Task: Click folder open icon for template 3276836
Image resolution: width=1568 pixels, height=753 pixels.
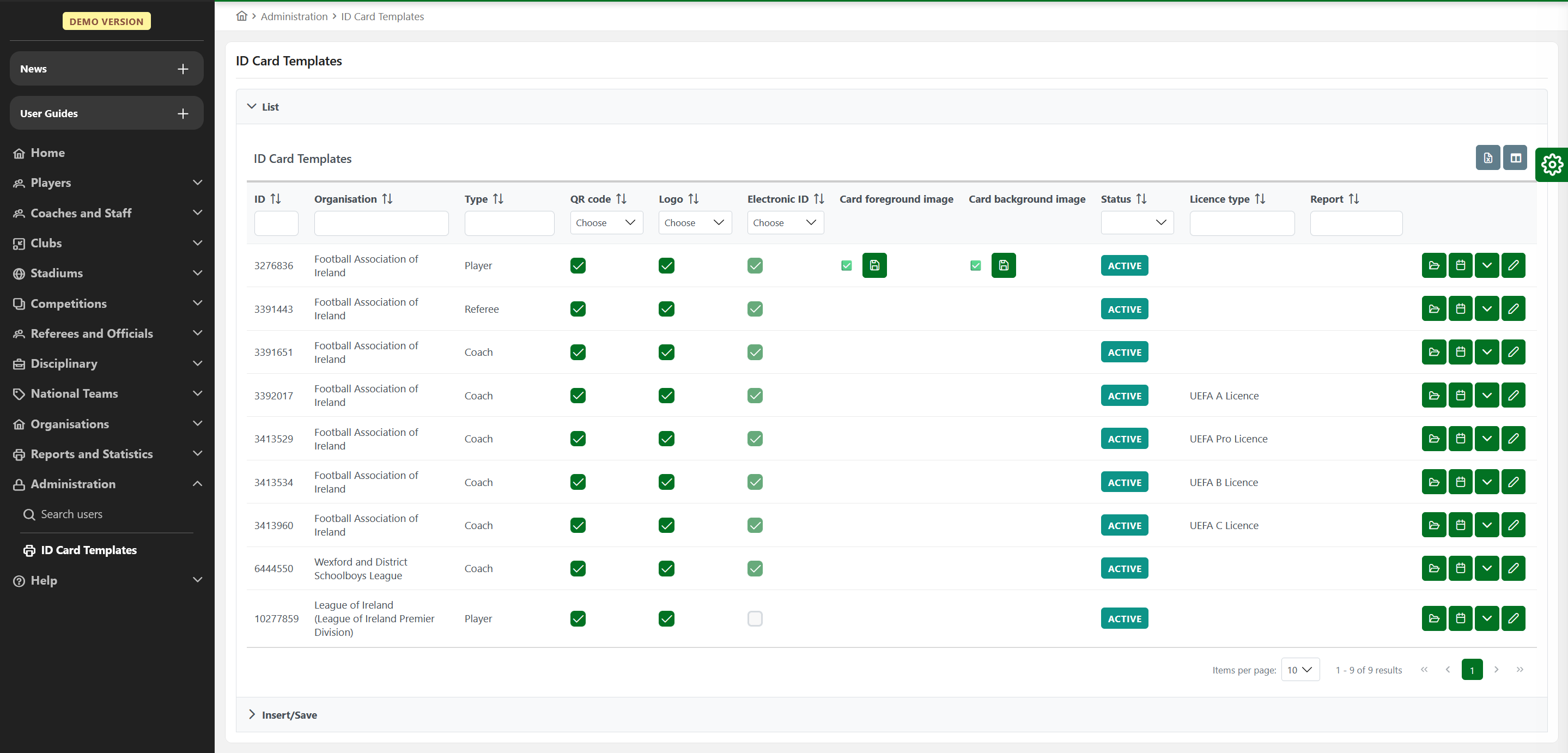Action: (1433, 265)
